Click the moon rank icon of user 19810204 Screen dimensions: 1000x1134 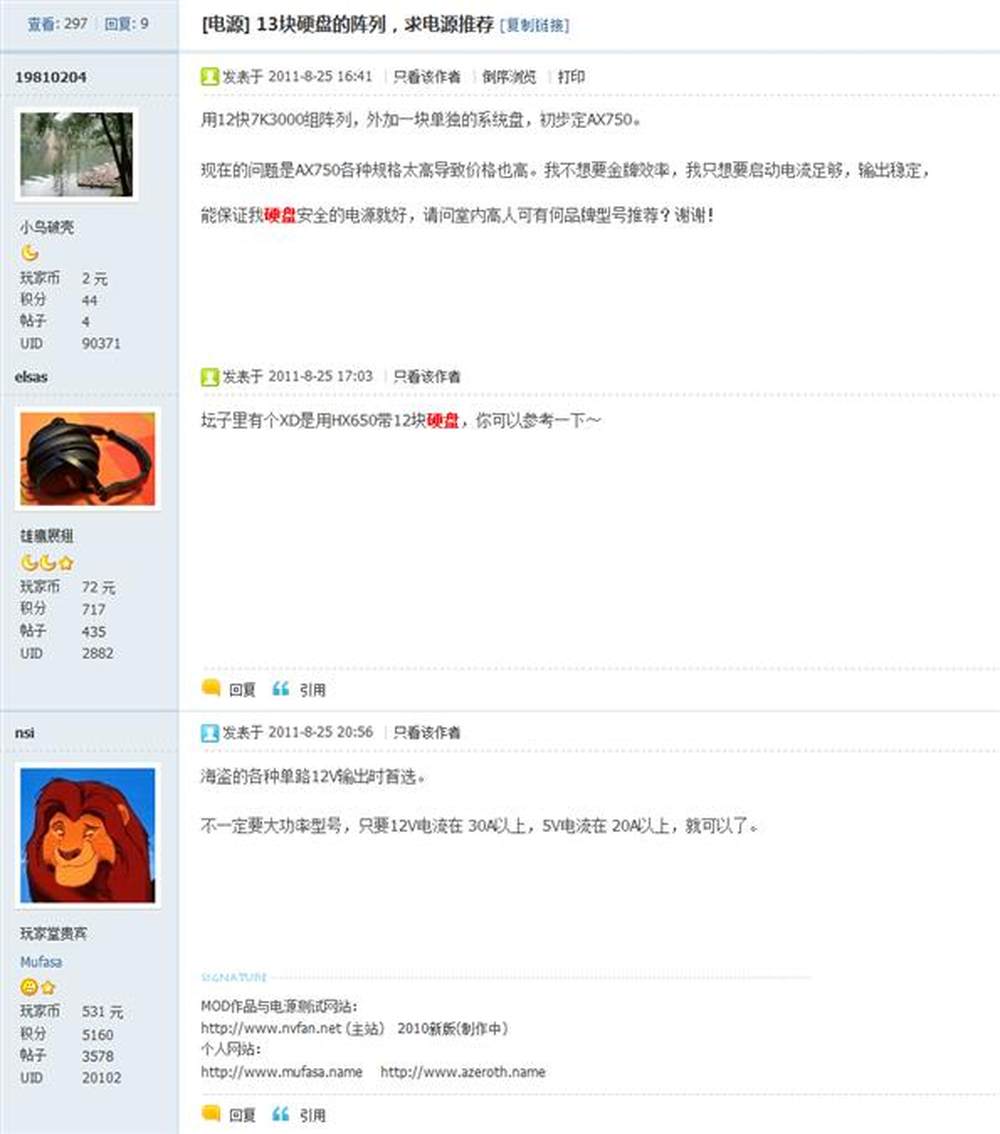pyautogui.click(x=30, y=252)
